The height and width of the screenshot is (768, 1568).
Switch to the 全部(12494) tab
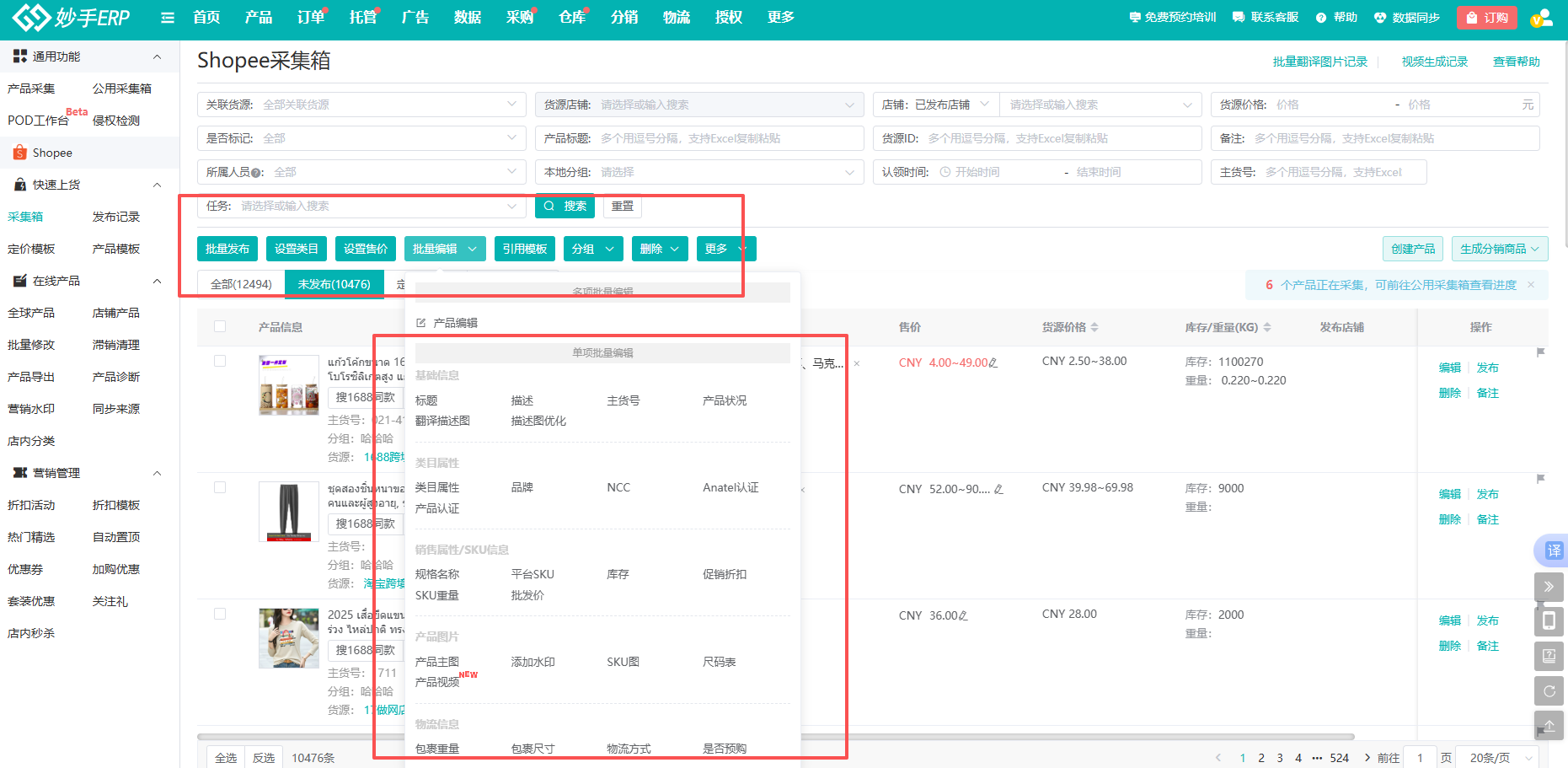pos(241,284)
